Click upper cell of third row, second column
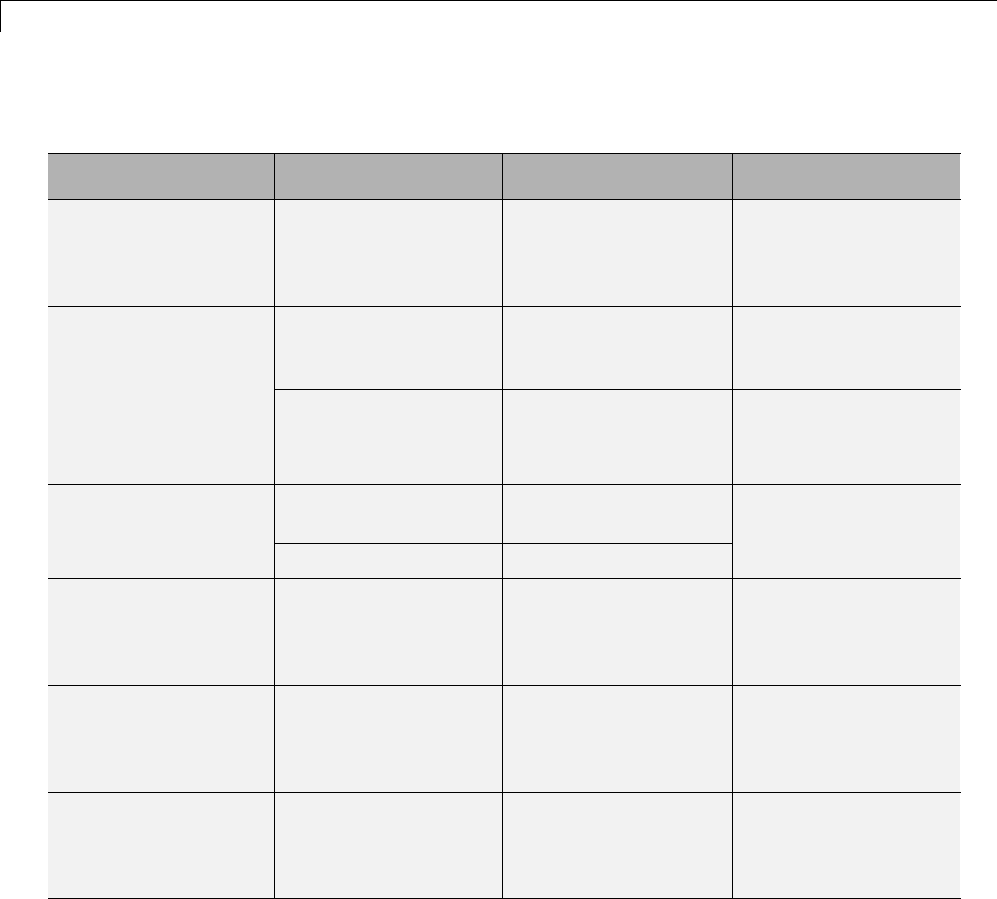 click(x=388, y=514)
